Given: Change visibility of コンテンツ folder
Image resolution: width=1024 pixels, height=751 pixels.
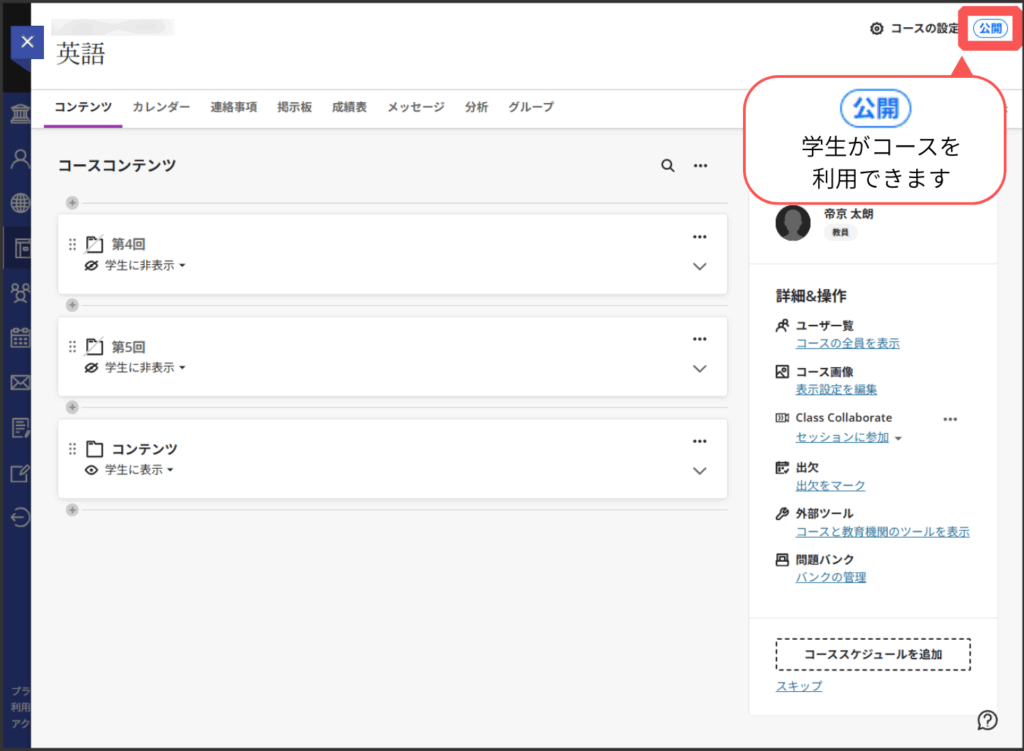Looking at the screenshot, I should tap(131, 470).
